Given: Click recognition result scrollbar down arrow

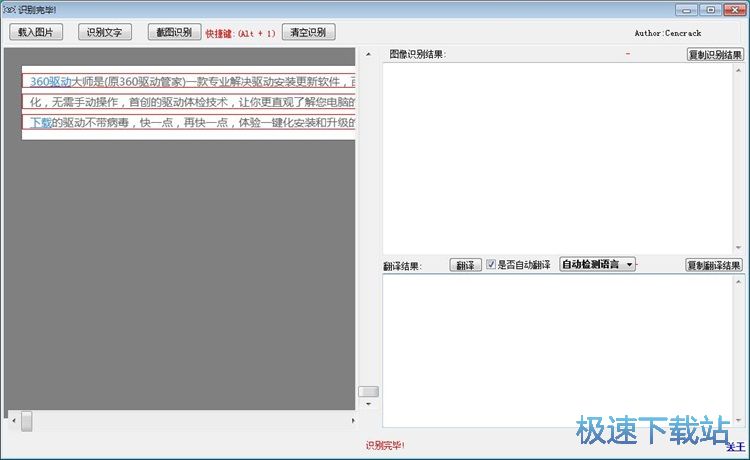Looking at the screenshot, I should (739, 247).
